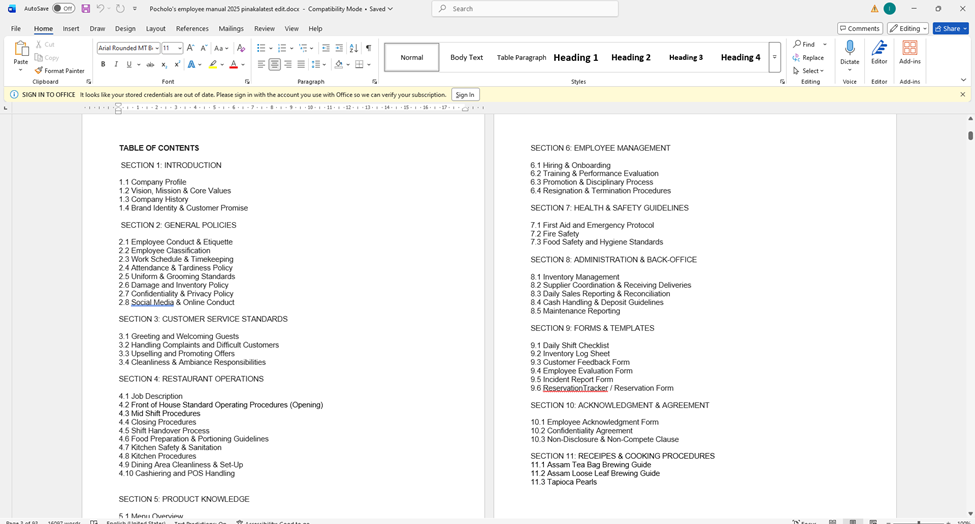975x524 pixels.
Task: Open Editing mode dropdown
Action: point(908,29)
